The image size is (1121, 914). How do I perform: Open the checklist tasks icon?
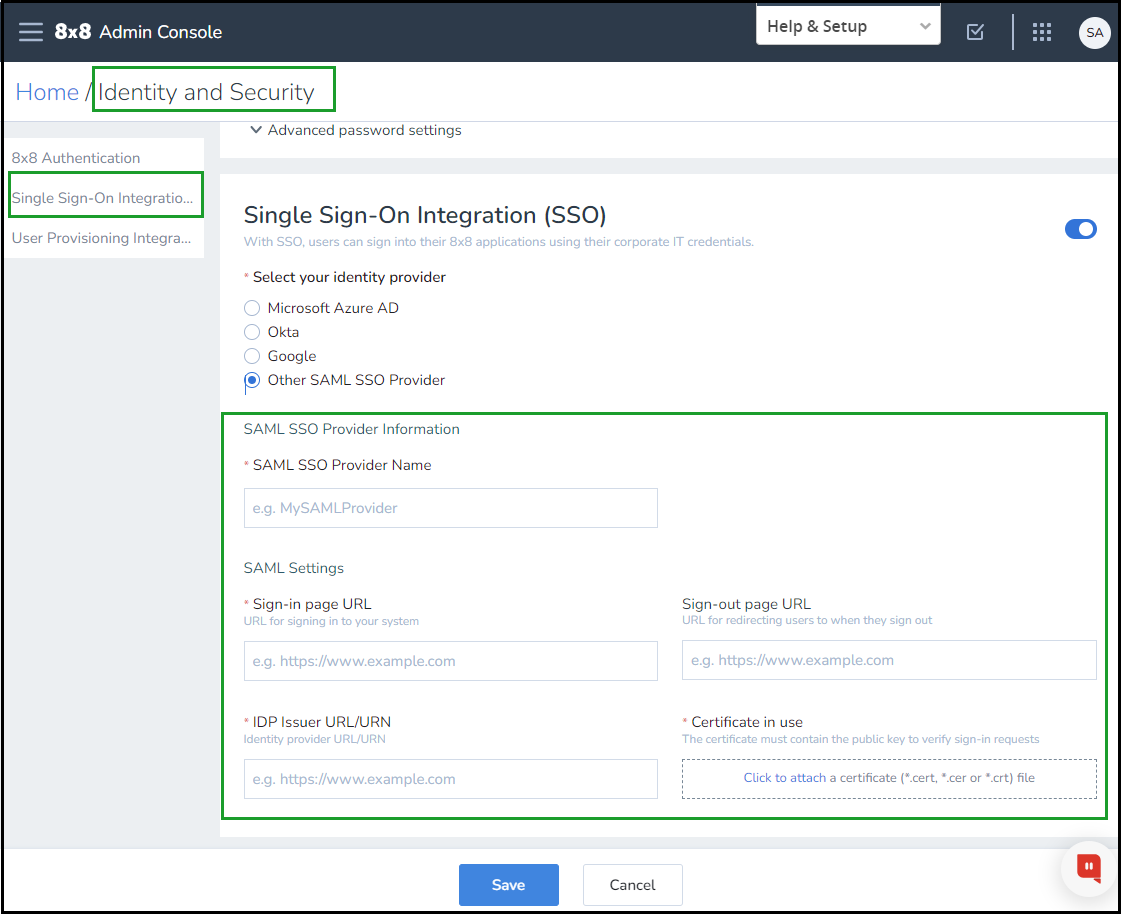(975, 31)
